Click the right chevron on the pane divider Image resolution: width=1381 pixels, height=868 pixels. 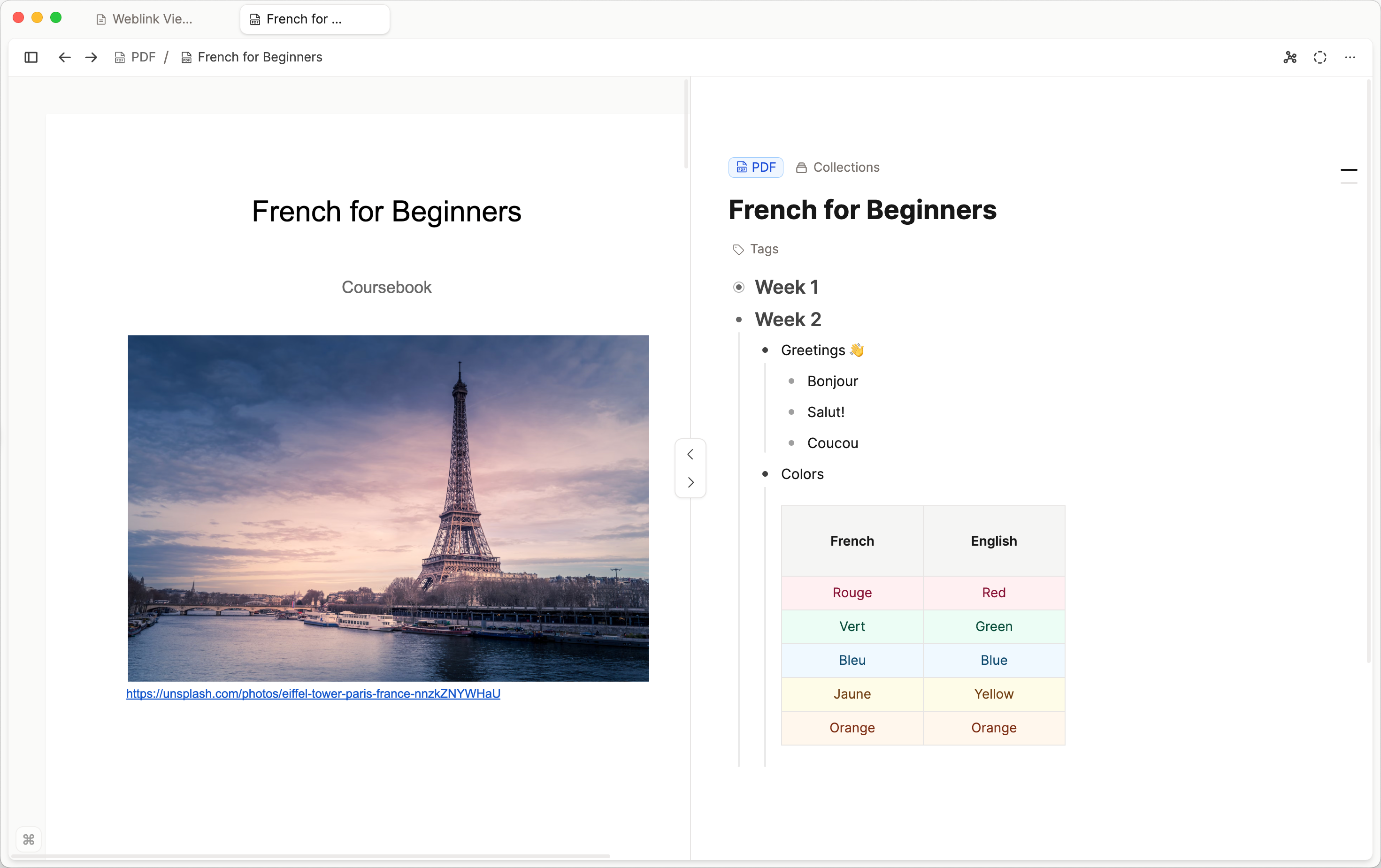690,482
